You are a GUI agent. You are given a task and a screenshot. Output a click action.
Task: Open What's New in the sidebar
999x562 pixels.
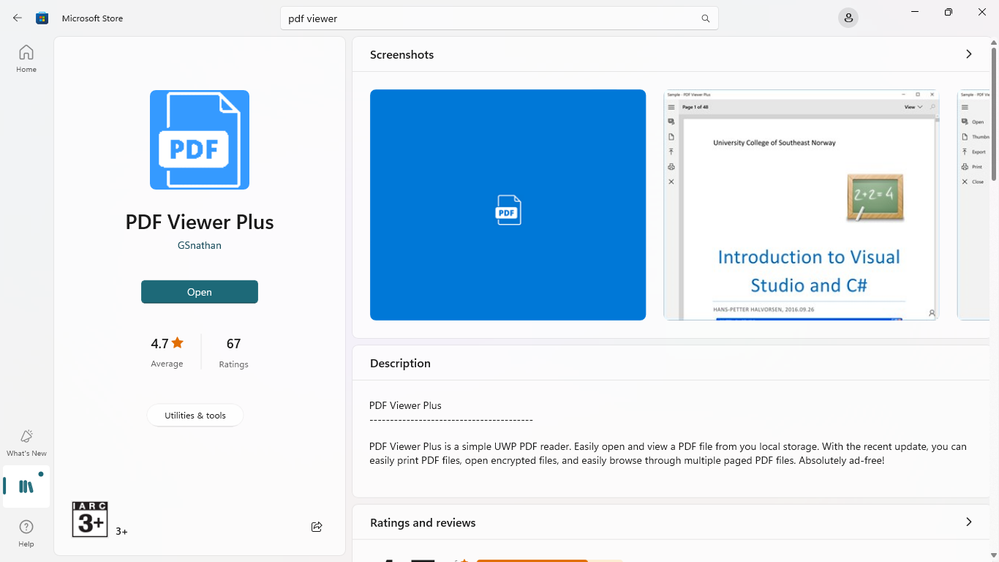pyautogui.click(x=26, y=443)
